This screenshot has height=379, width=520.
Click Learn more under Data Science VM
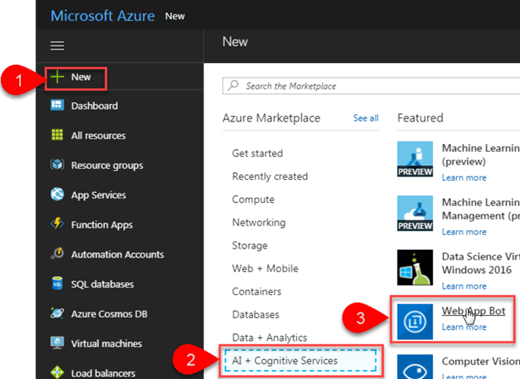coord(464,286)
